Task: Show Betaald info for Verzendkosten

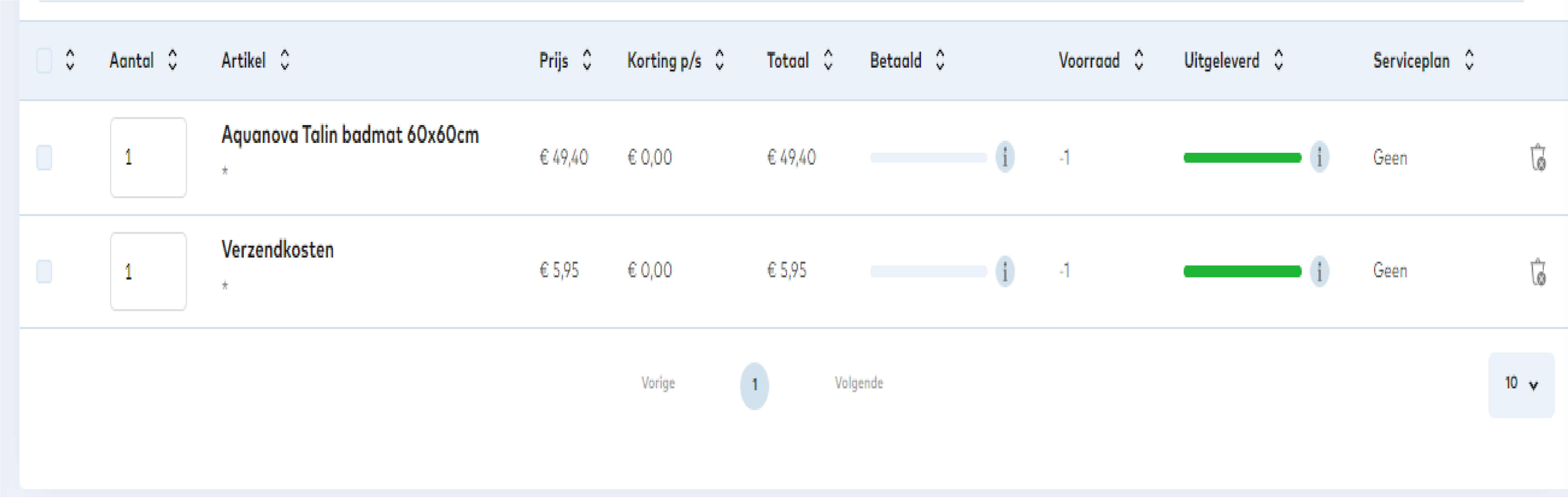Action: coord(1004,271)
